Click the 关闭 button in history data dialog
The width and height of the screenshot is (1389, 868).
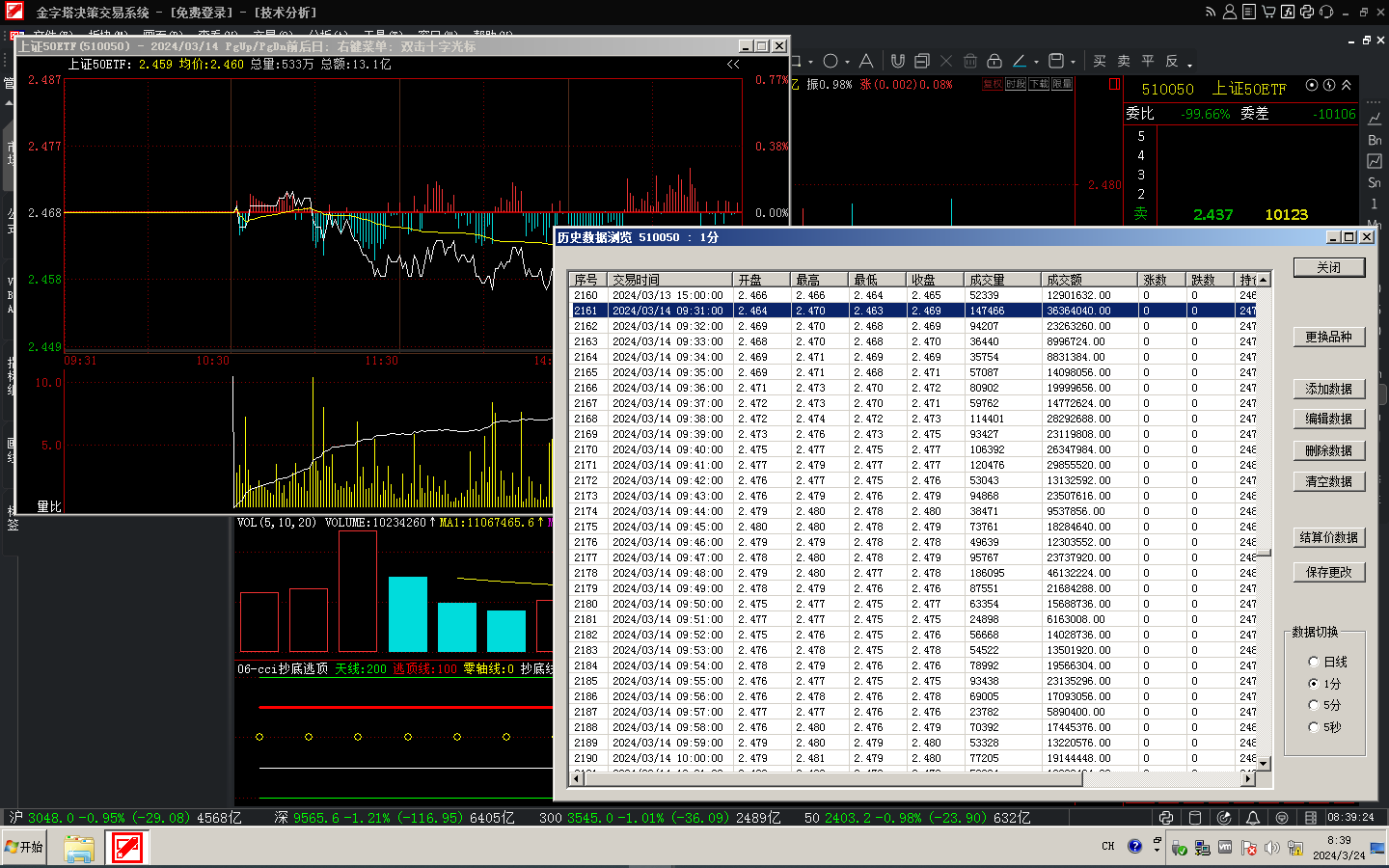pyautogui.click(x=1329, y=267)
